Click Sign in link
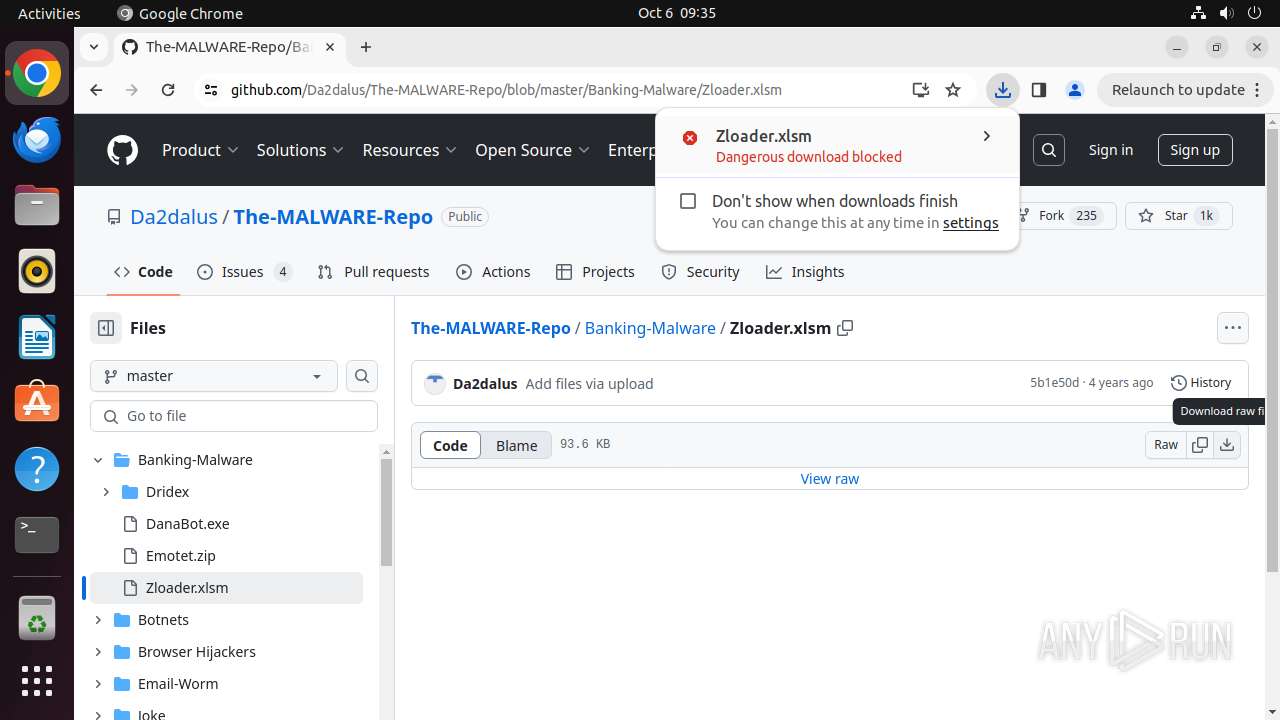Viewport: 1280px width, 720px height. pyautogui.click(x=1110, y=150)
